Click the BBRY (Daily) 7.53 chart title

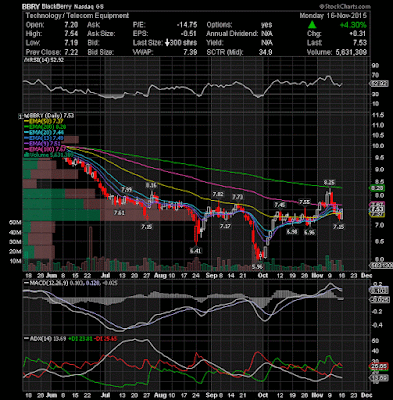coord(50,116)
